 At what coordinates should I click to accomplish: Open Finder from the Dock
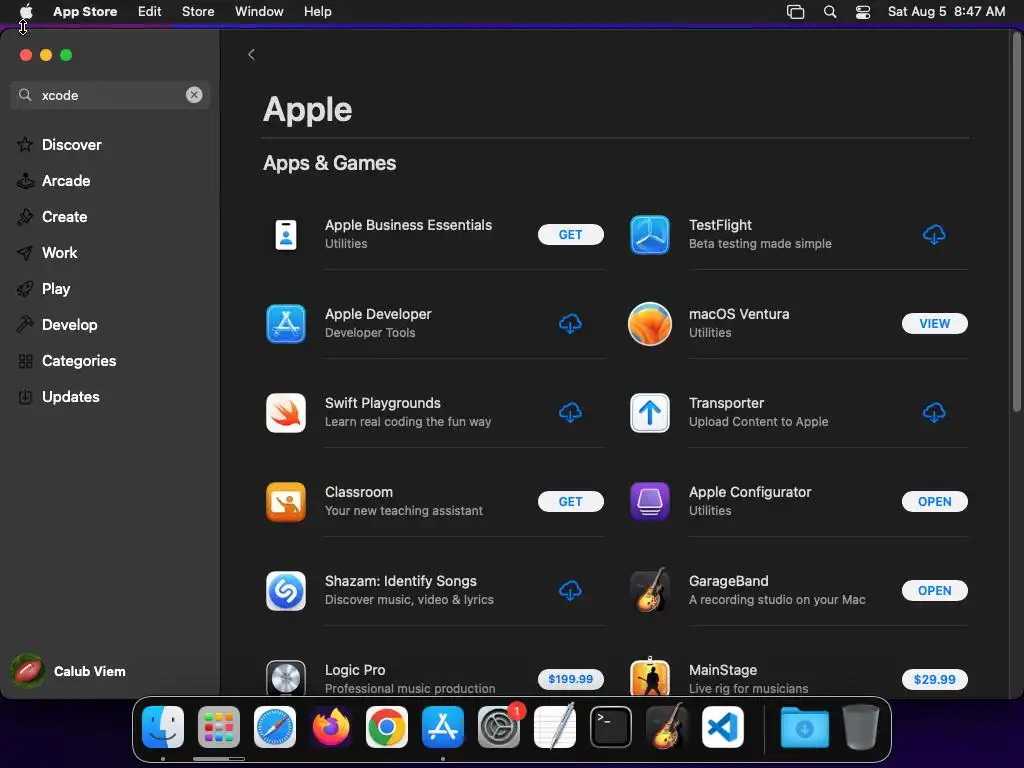[163, 727]
